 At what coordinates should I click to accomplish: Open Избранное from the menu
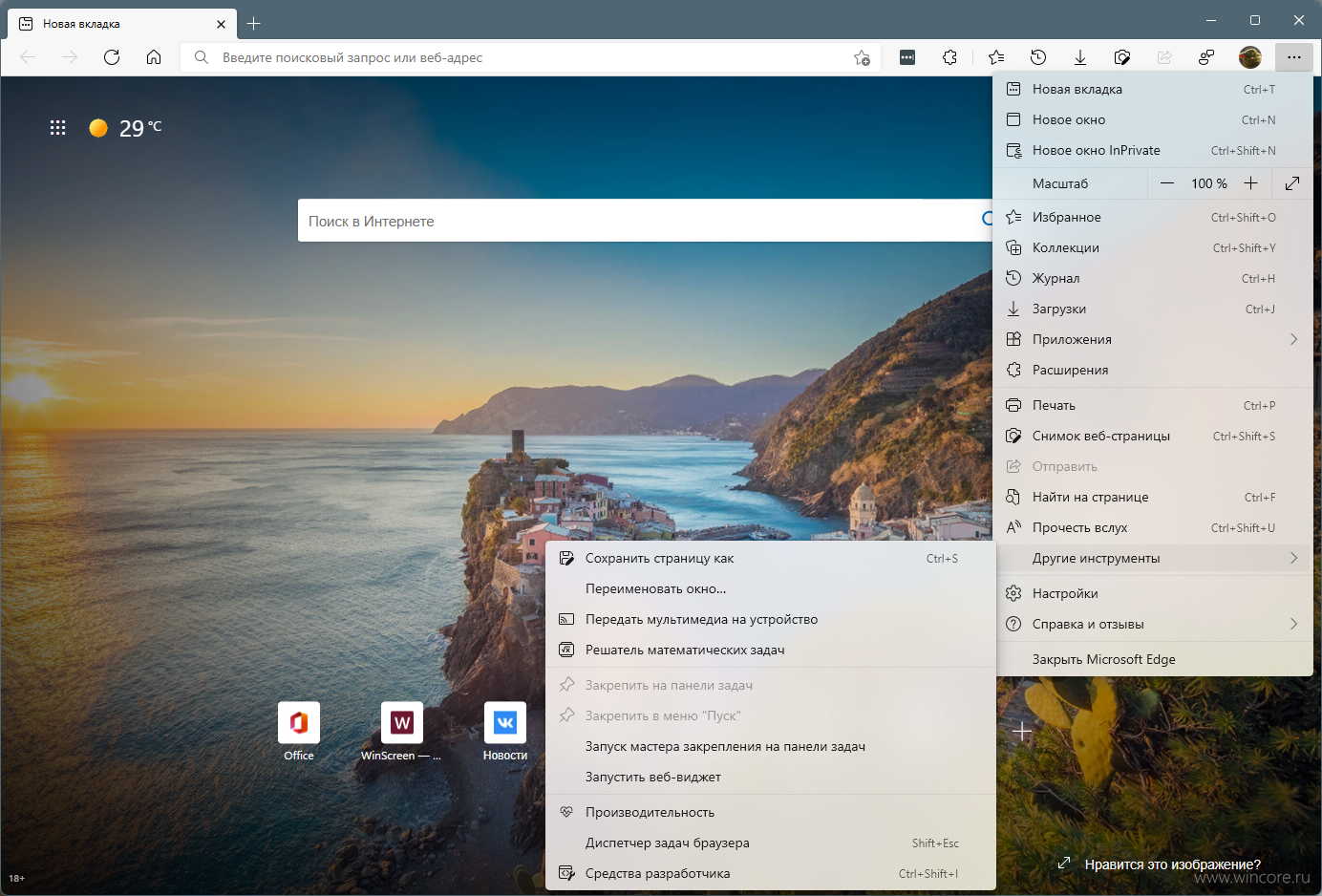point(1153,217)
